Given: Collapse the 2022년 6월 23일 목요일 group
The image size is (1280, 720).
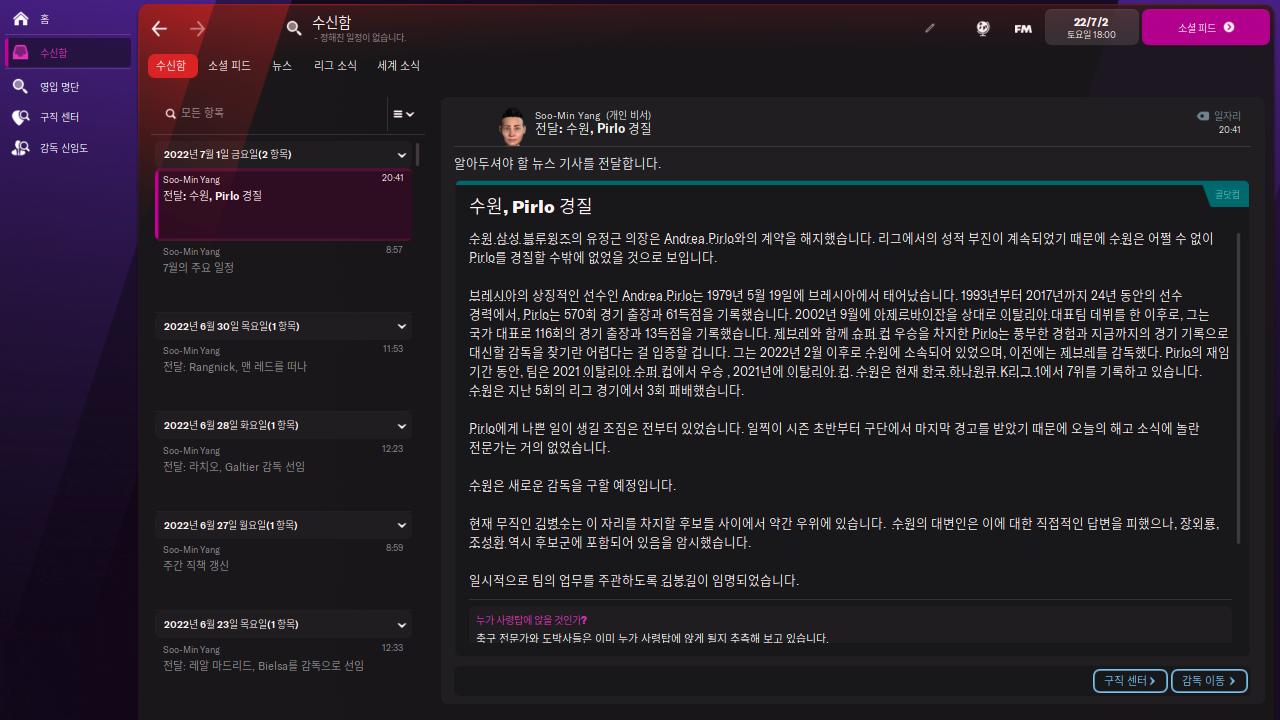Looking at the screenshot, I should 402,625.
